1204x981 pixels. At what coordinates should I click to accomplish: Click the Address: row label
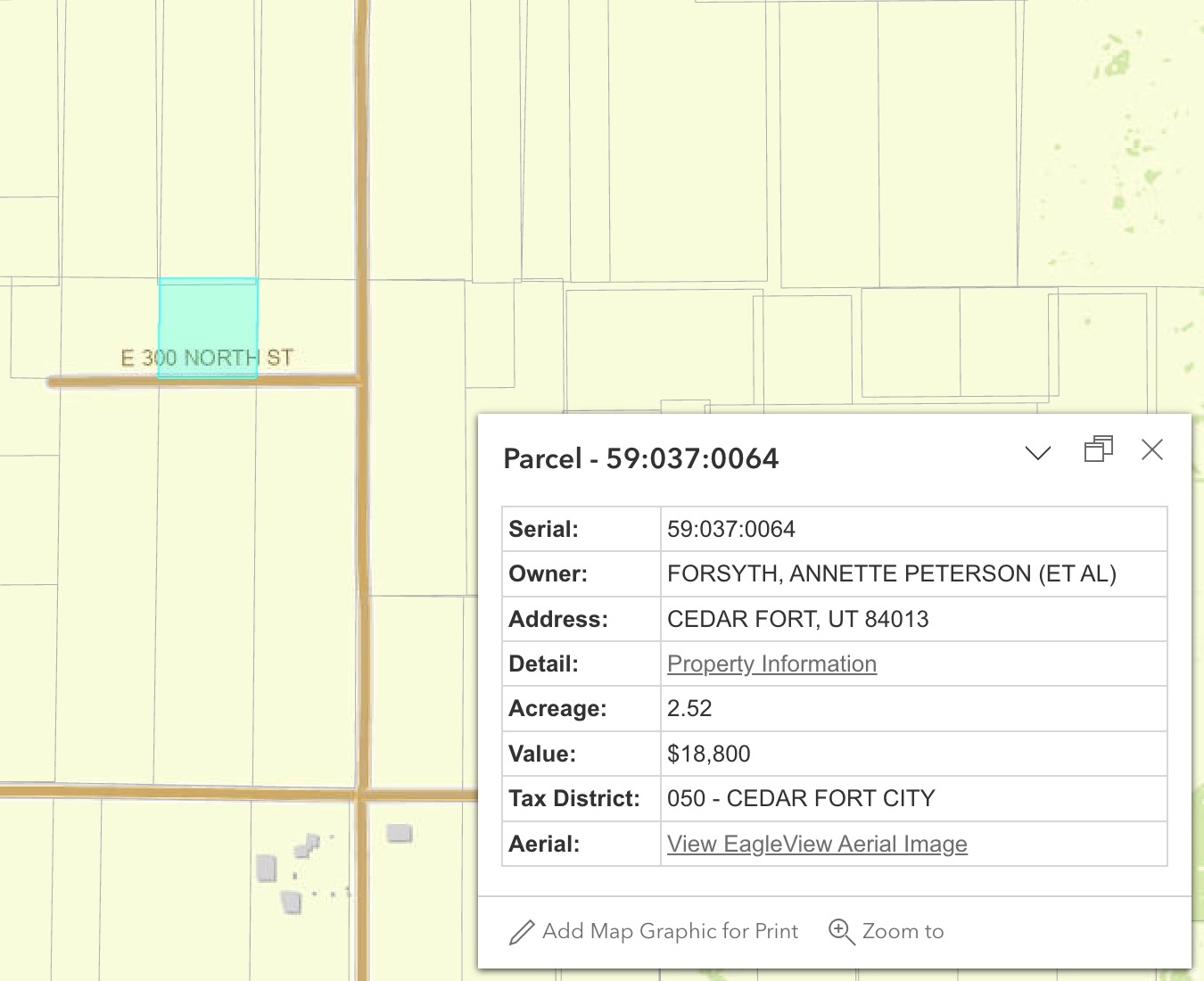pyautogui.click(x=558, y=619)
